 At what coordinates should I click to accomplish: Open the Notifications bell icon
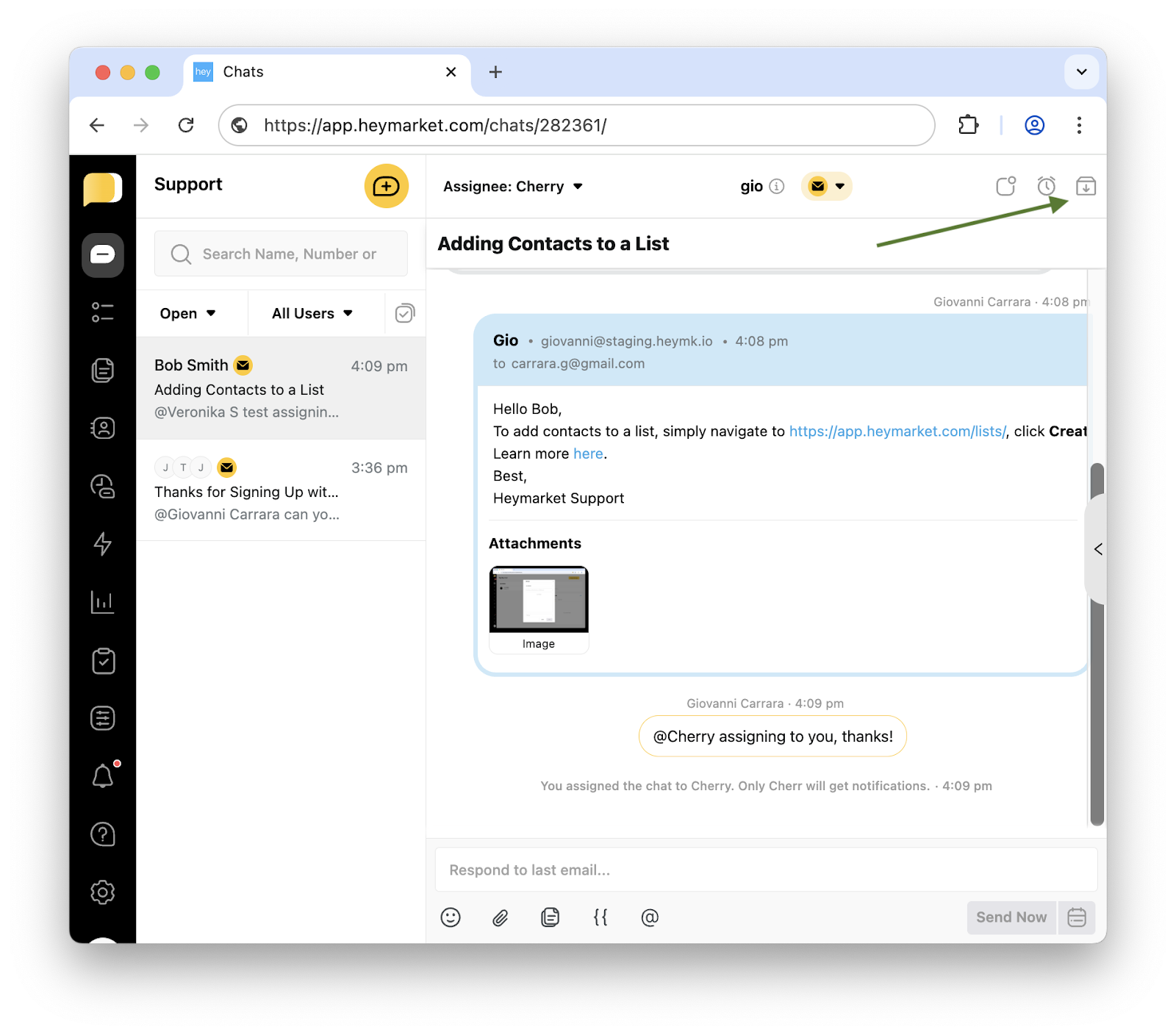104,775
